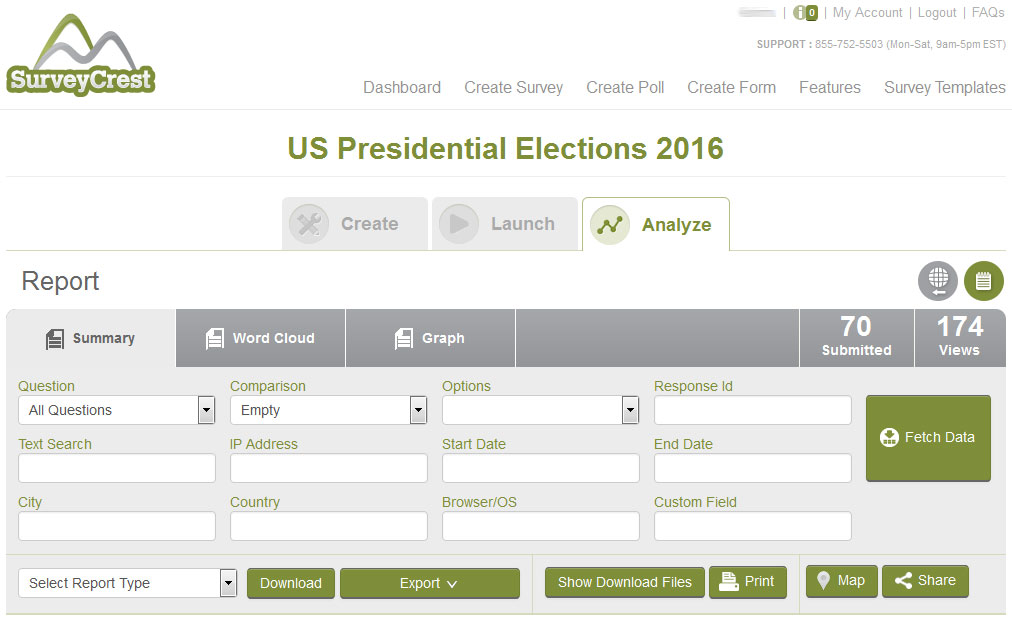Switch to the Word Cloud tab
The height and width of the screenshot is (622, 1012).
[x=260, y=338]
